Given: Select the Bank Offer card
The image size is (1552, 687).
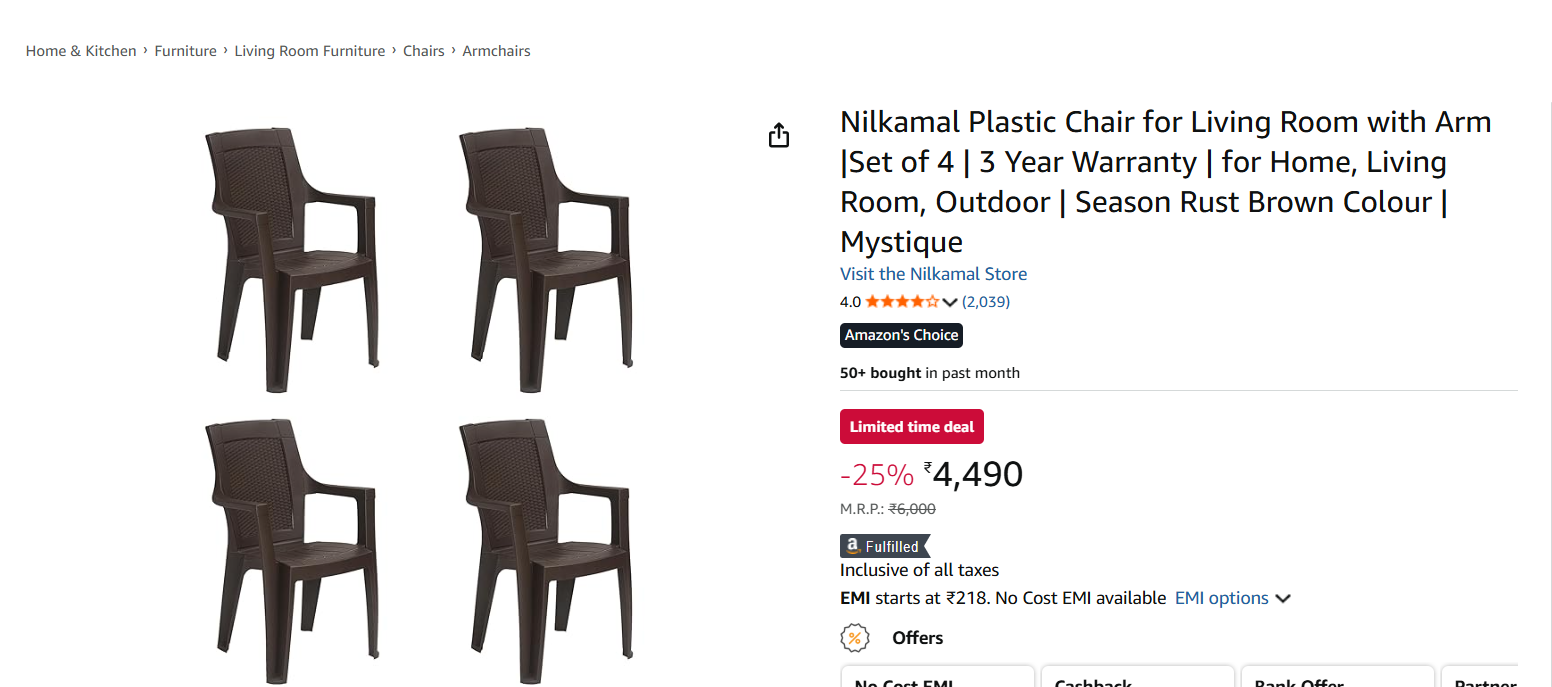Looking at the screenshot, I should click(x=1337, y=678).
